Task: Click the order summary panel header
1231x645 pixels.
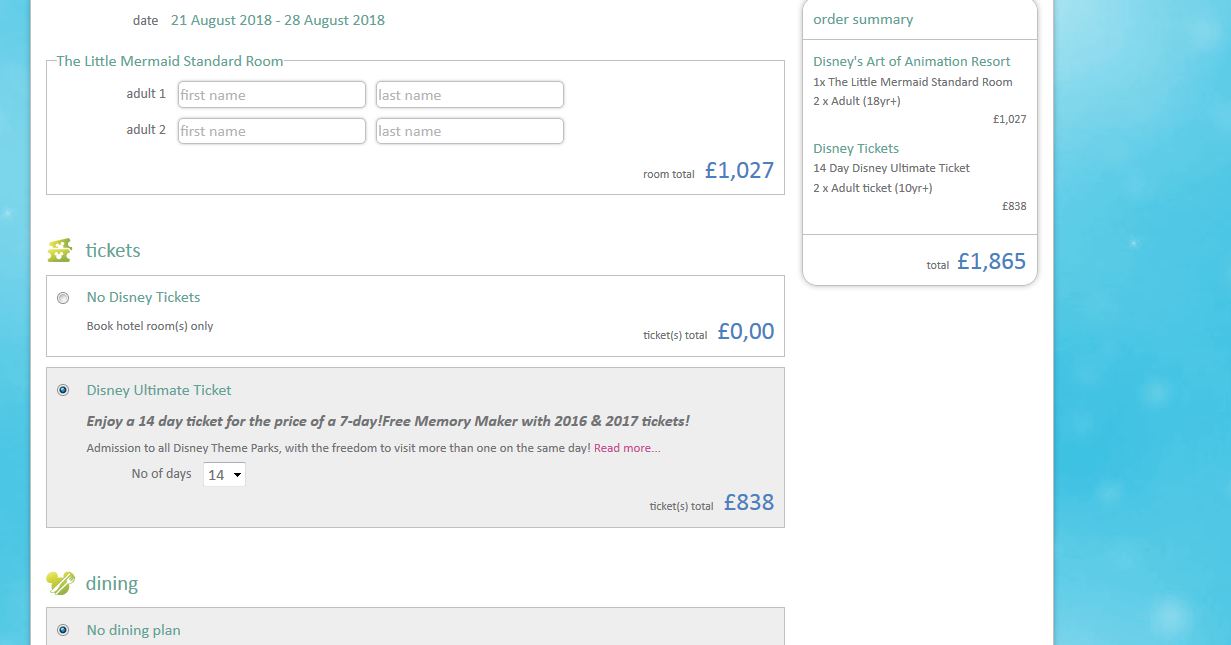Action: tap(862, 19)
